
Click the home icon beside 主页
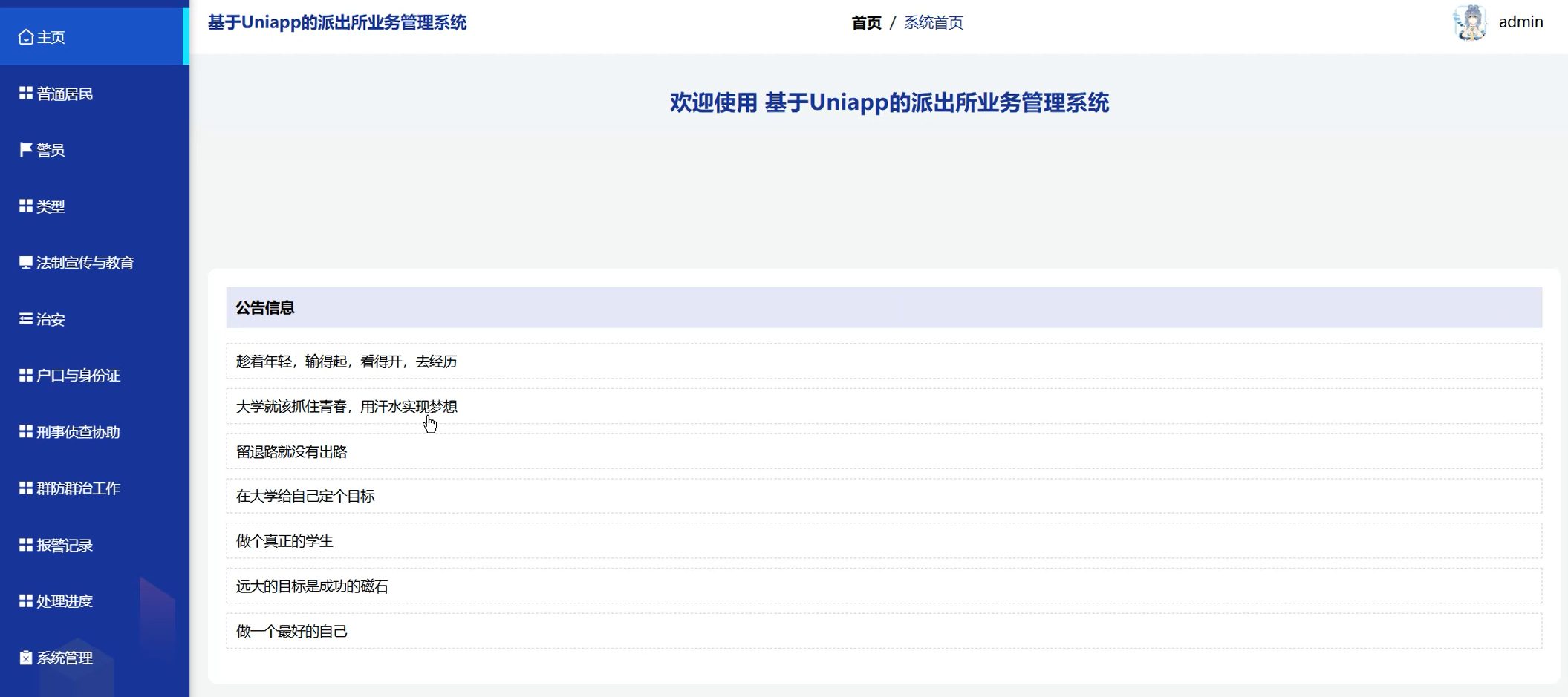click(26, 37)
